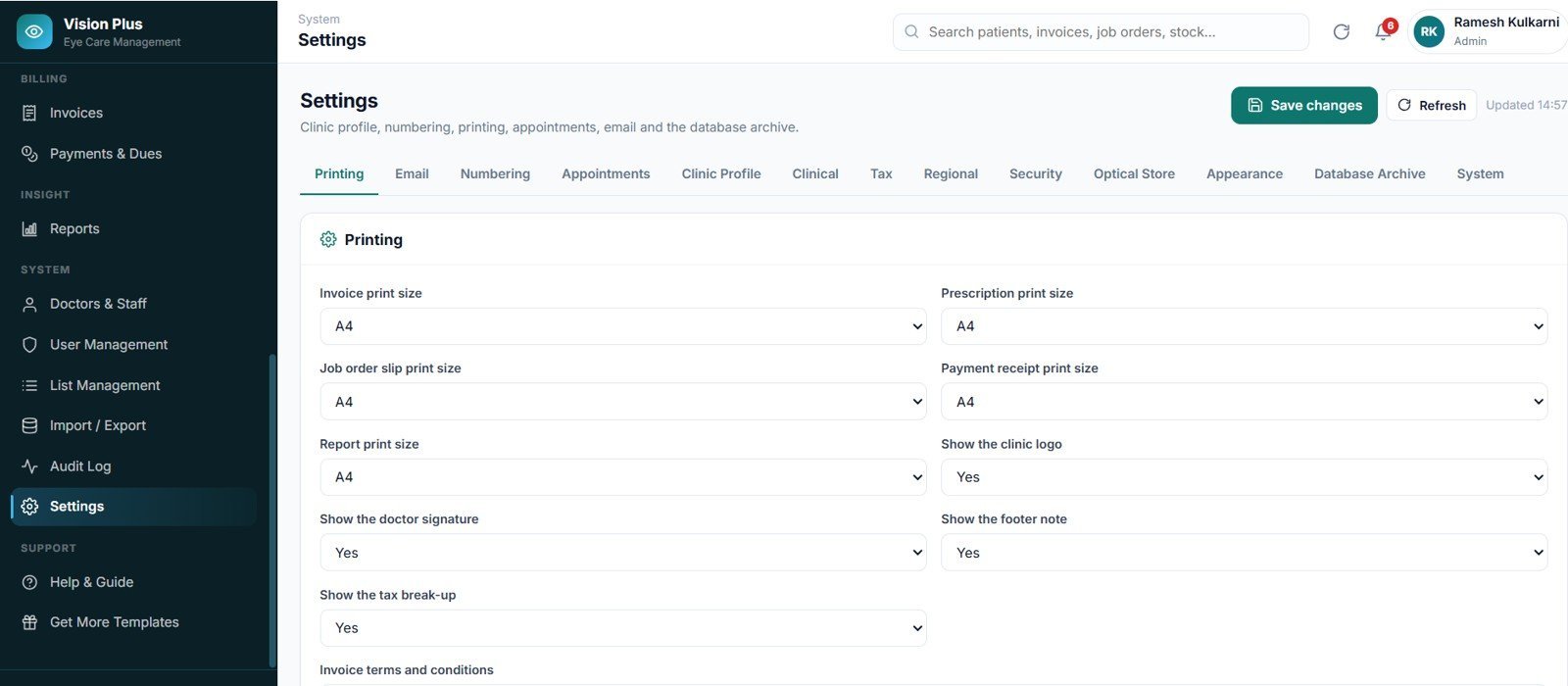The image size is (1568, 686).
Task: Switch to the Security tab
Action: click(1036, 174)
